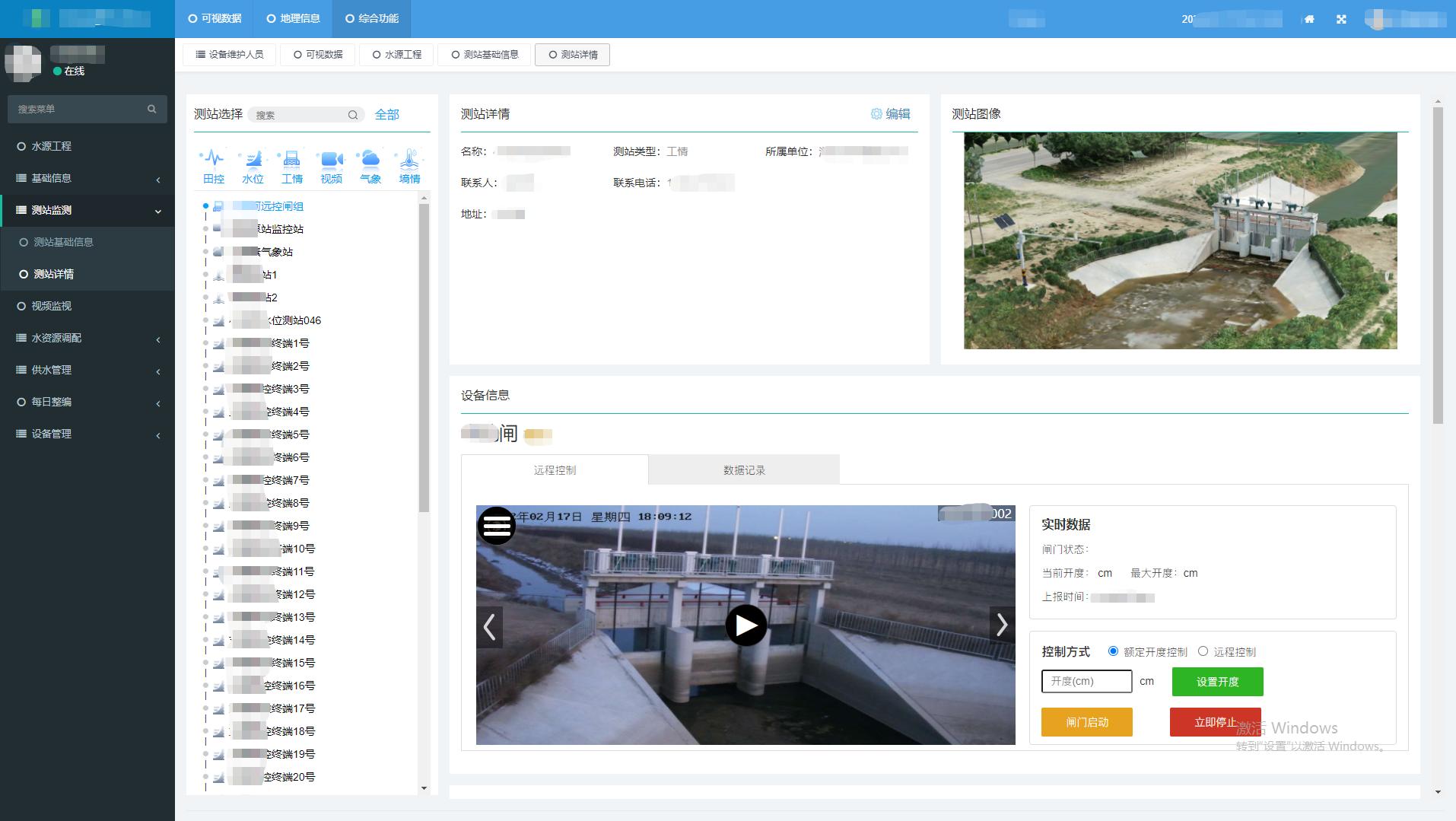Go to next video with right arrow
The height and width of the screenshot is (821, 1456).
coord(1002,625)
